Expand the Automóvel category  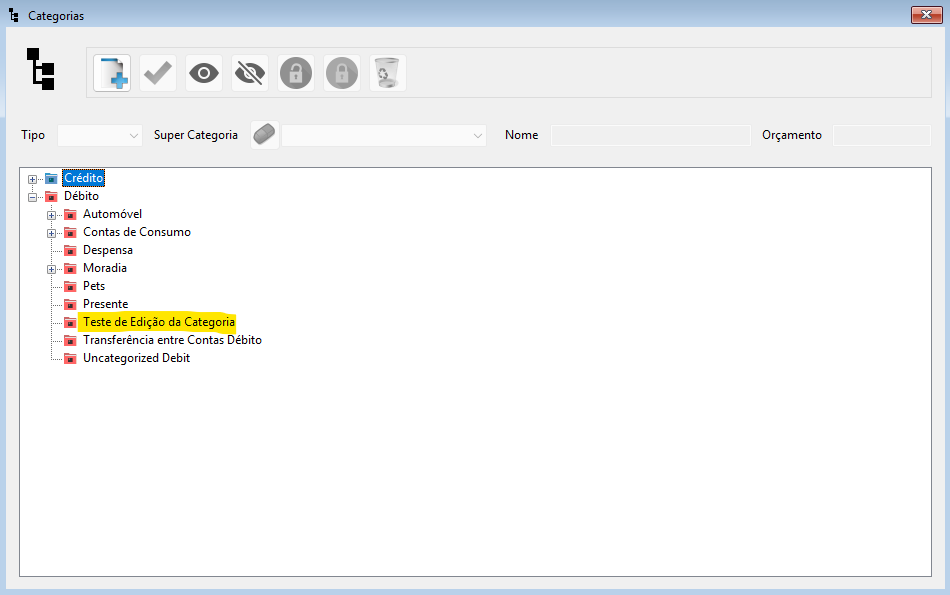tap(52, 215)
